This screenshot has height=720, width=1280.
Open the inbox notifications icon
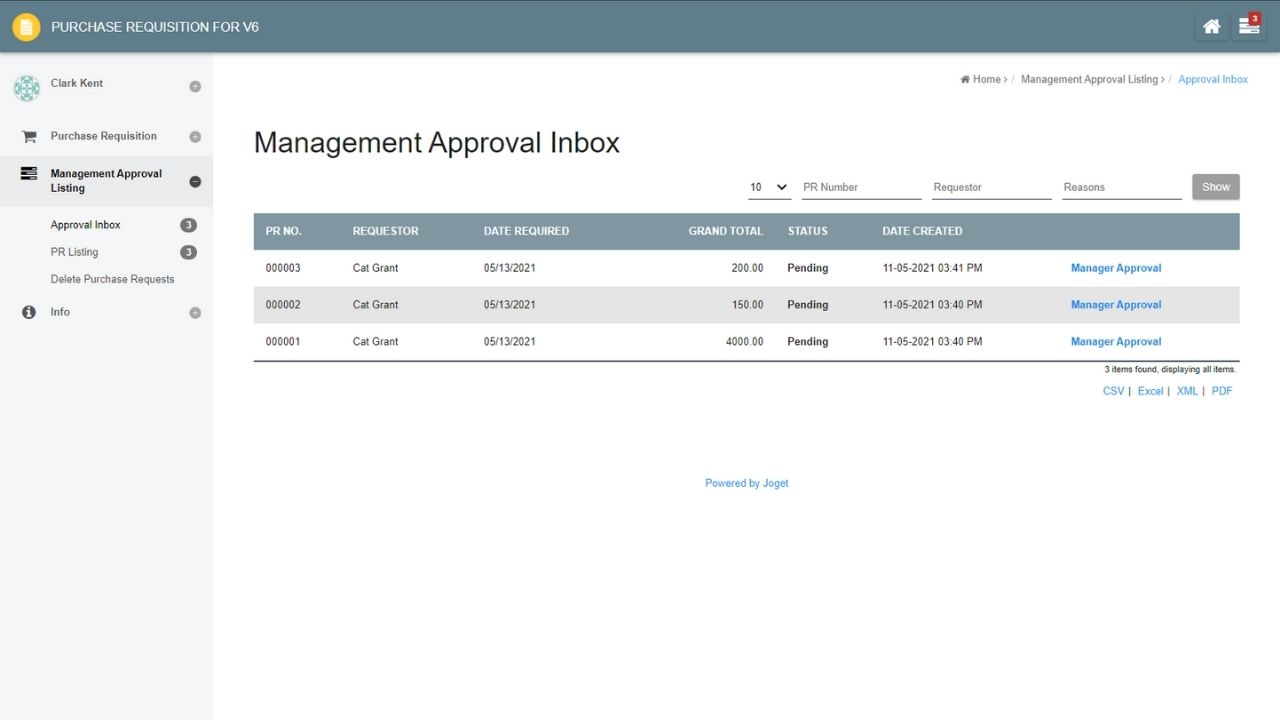(x=1249, y=27)
